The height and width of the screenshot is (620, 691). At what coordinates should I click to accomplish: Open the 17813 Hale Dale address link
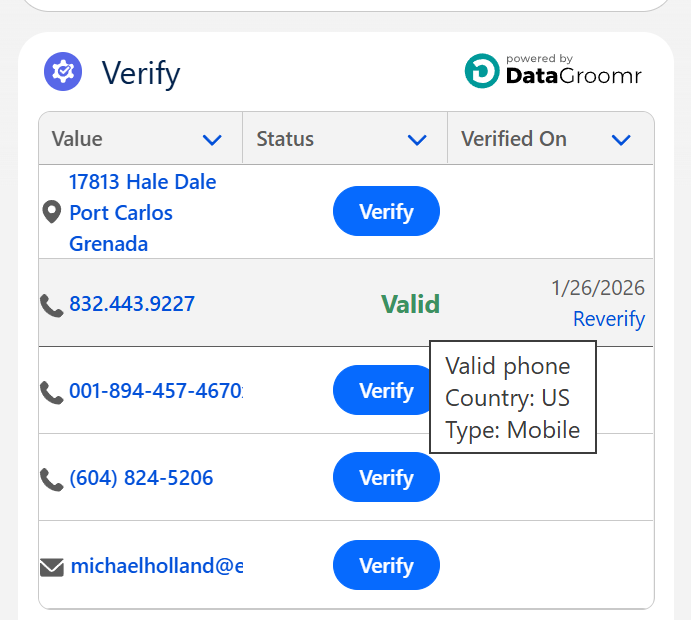tap(142, 182)
